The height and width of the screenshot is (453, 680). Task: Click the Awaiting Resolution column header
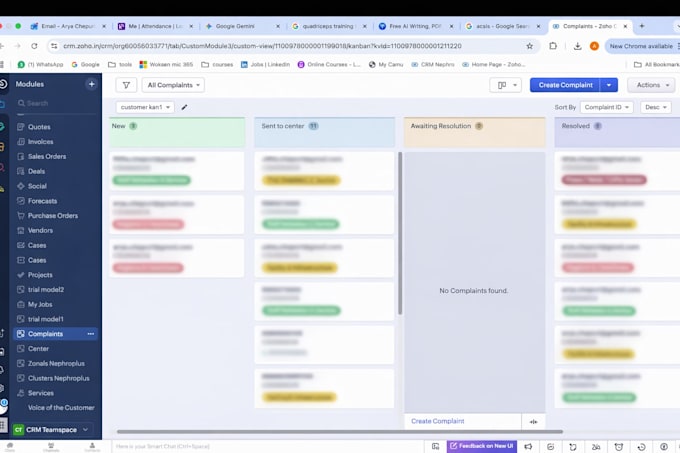474,132
